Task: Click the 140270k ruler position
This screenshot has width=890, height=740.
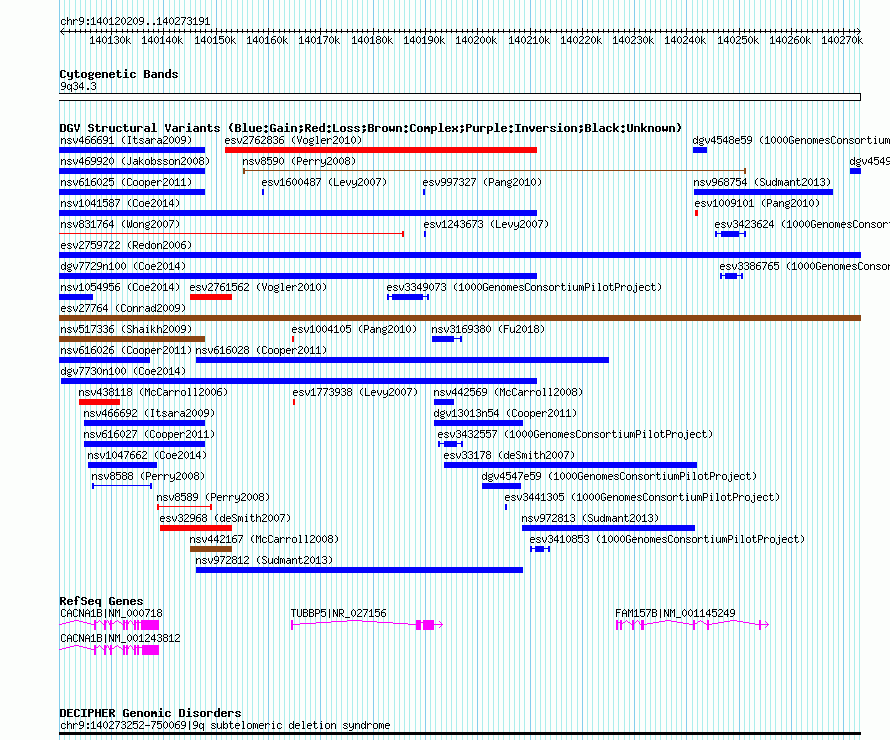Action: pos(842,40)
